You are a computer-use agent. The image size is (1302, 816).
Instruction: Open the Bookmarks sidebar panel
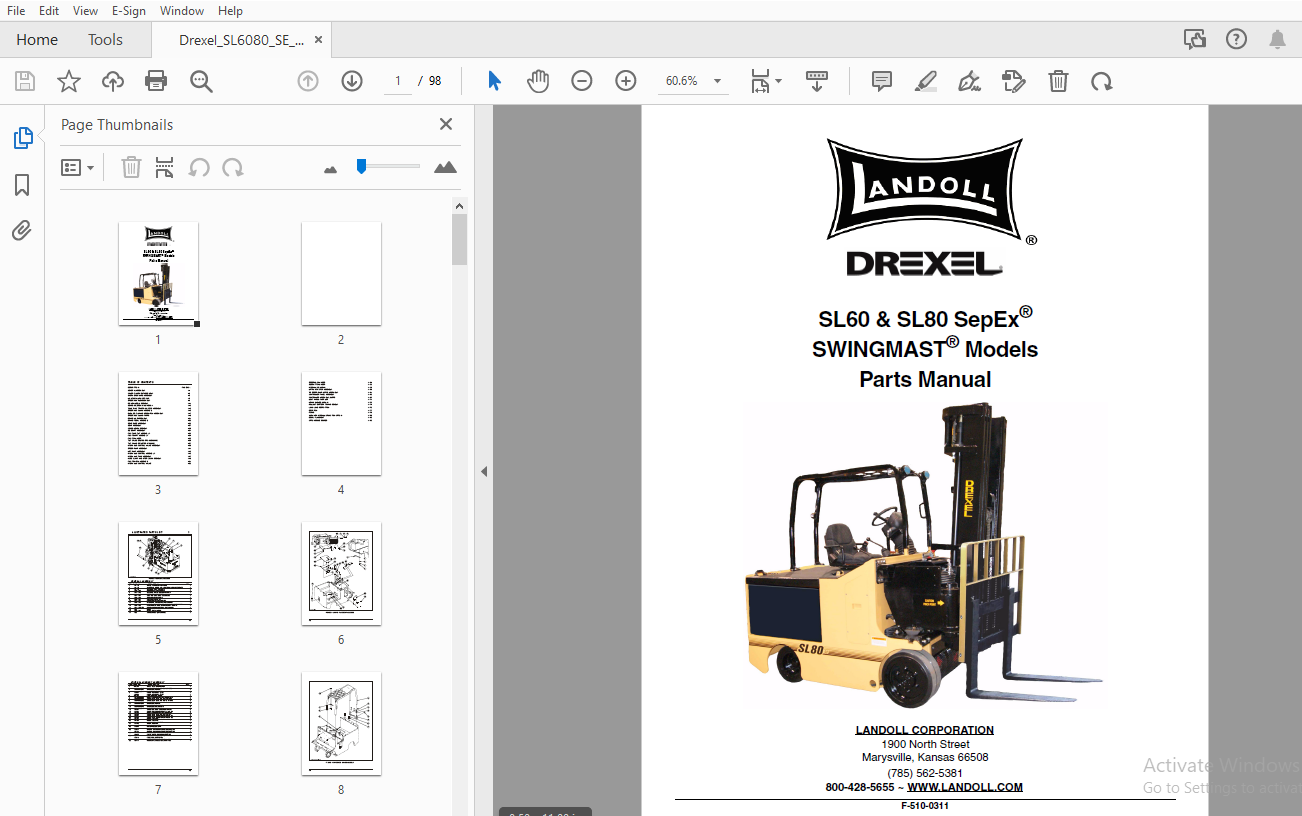point(22,185)
